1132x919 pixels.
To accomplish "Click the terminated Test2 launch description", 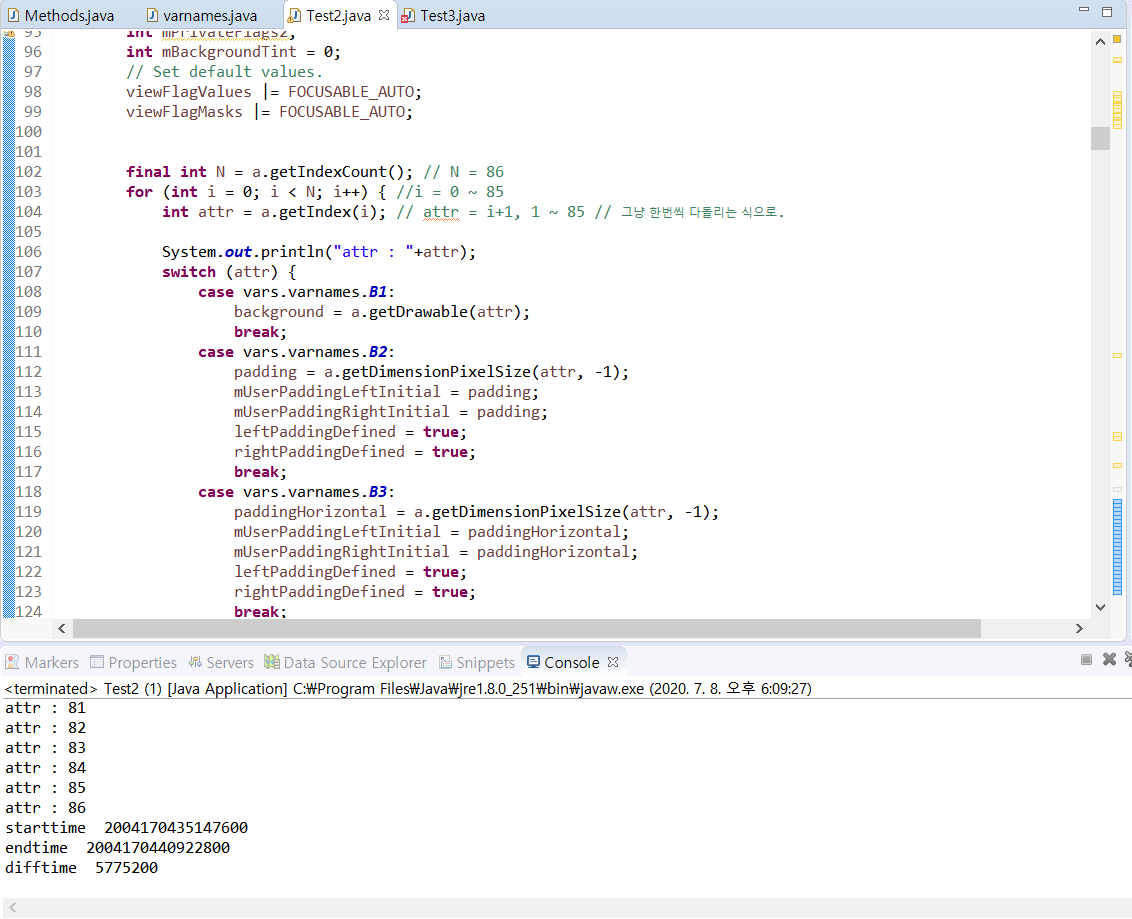I will pos(408,689).
